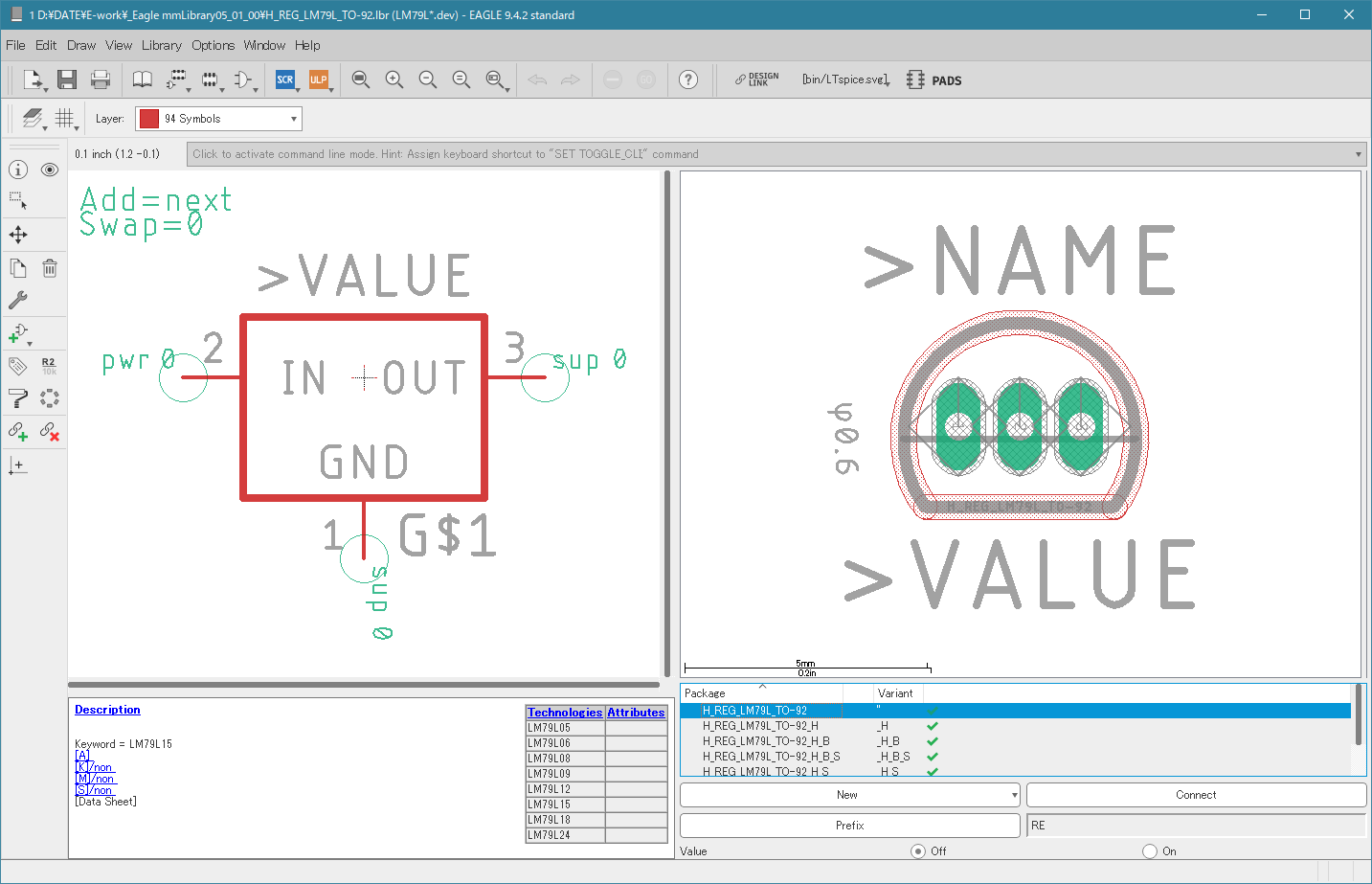Open the Options menu
Screen dimensions: 1372x884
click(x=213, y=45)
